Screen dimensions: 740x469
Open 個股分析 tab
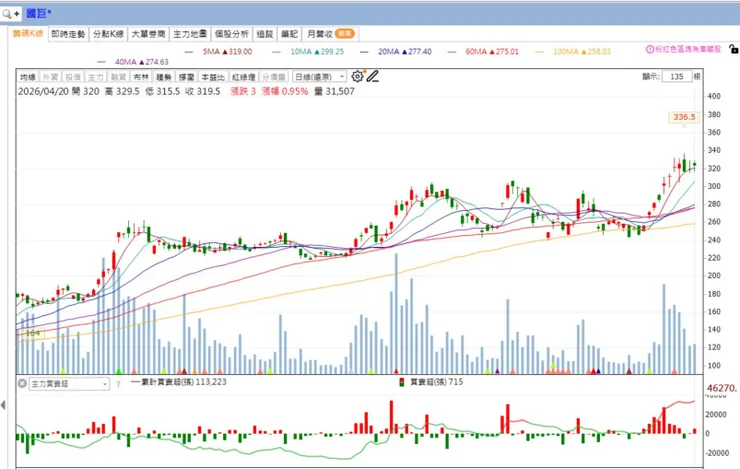point(231,34)
